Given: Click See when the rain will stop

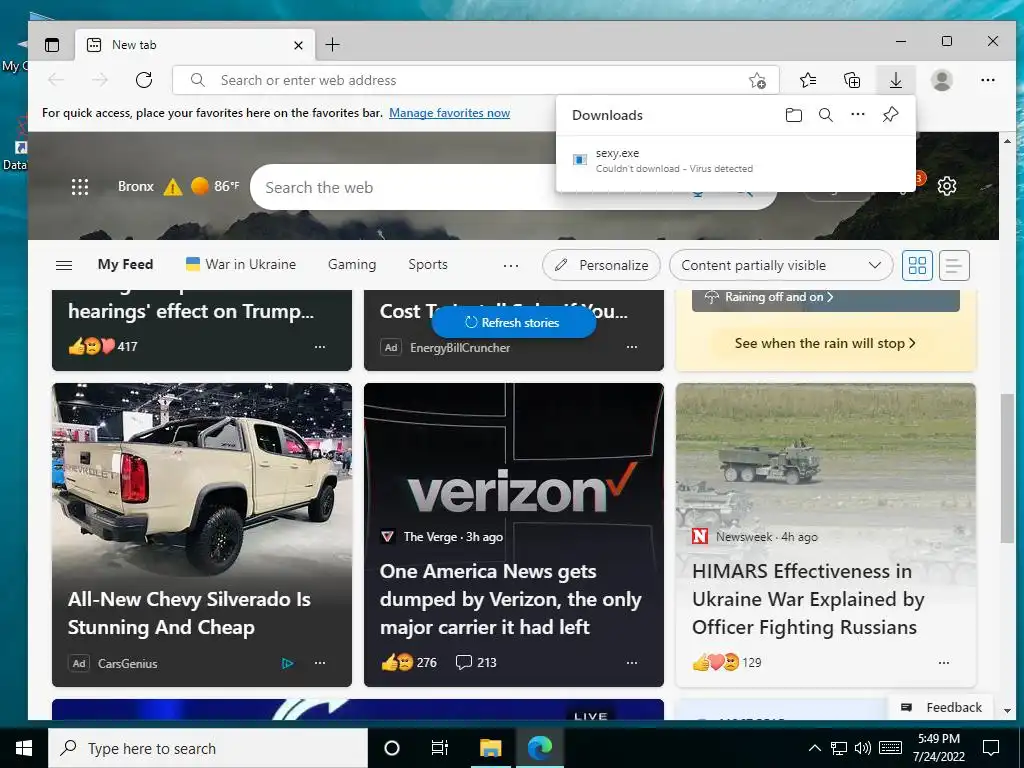Looking at the screenshot, I should click(825, 344).
